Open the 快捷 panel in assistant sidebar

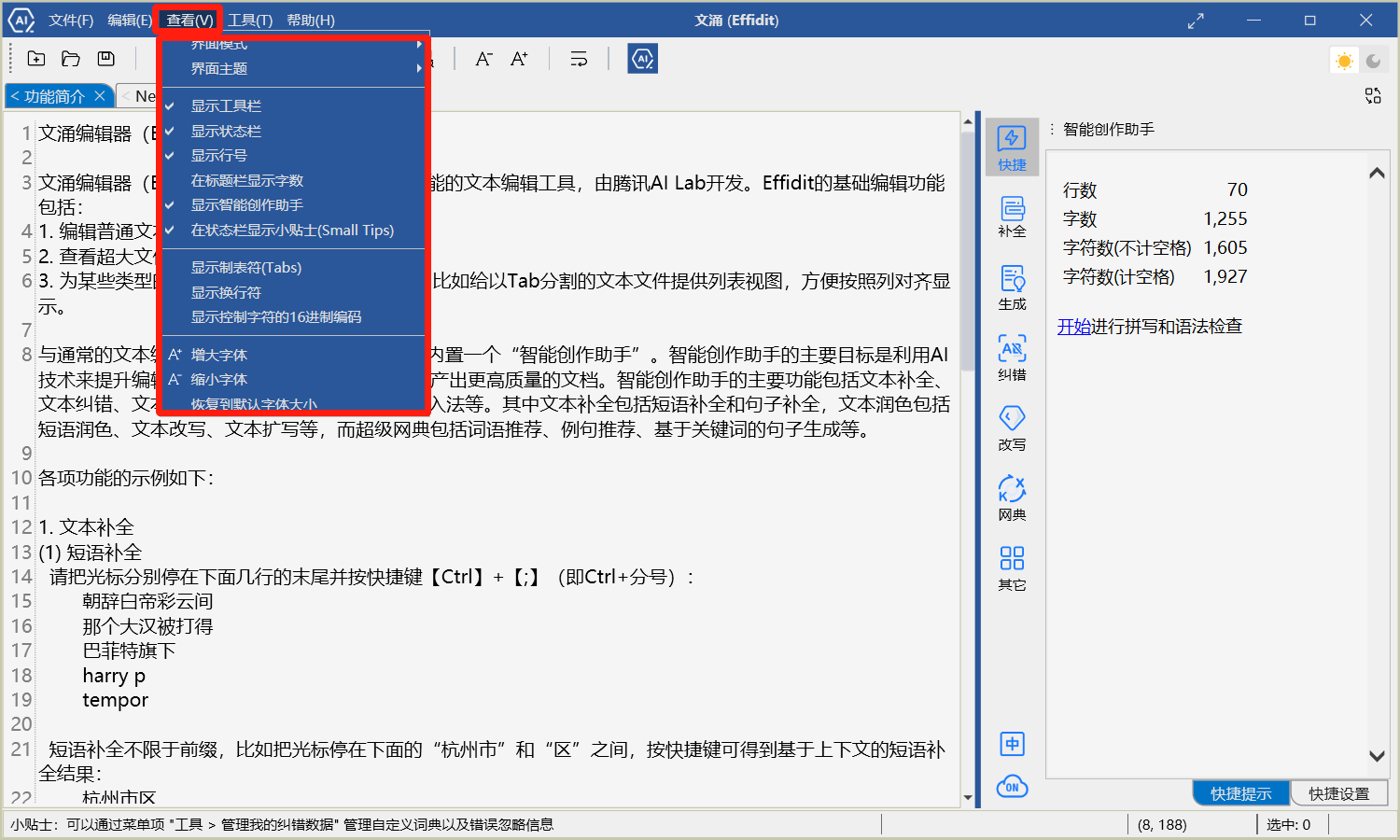[x=1012, y=148]
